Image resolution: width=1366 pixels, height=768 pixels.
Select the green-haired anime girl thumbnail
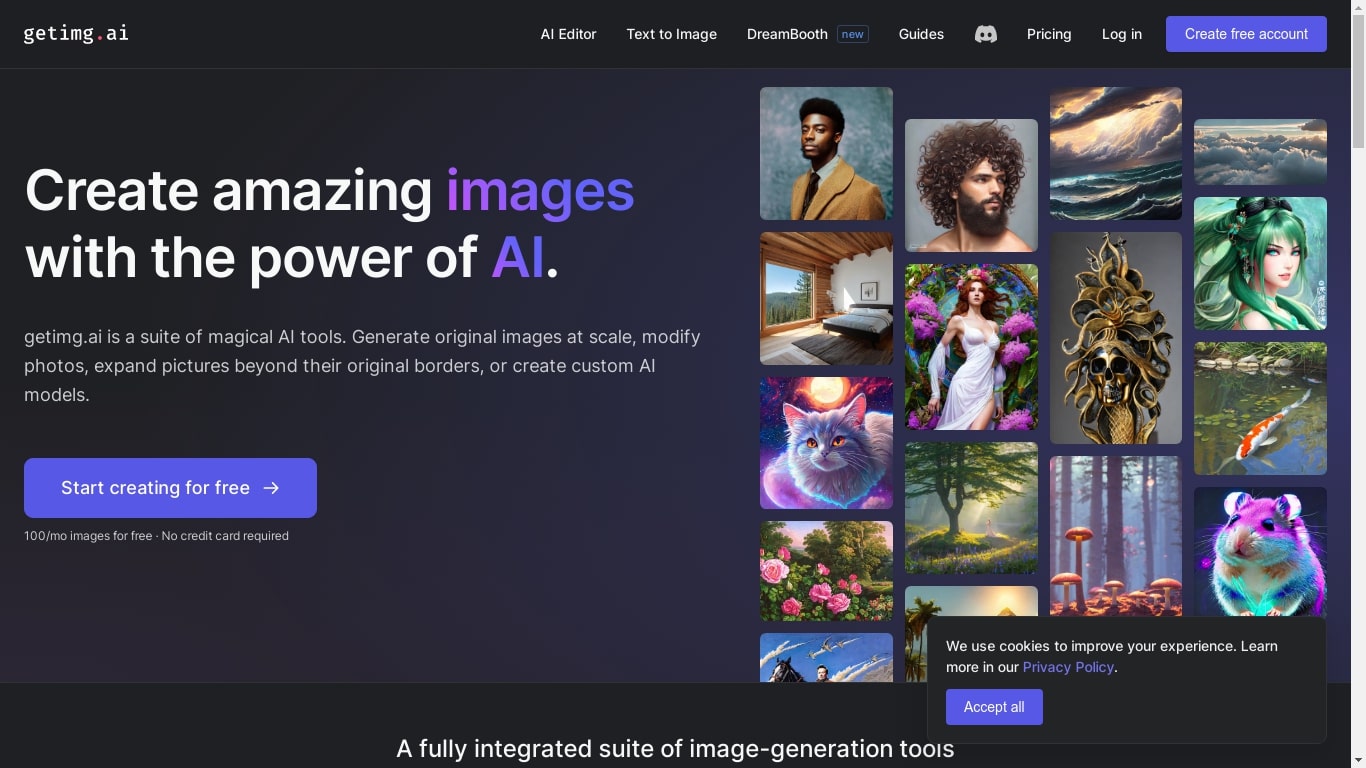[1260, 264]
